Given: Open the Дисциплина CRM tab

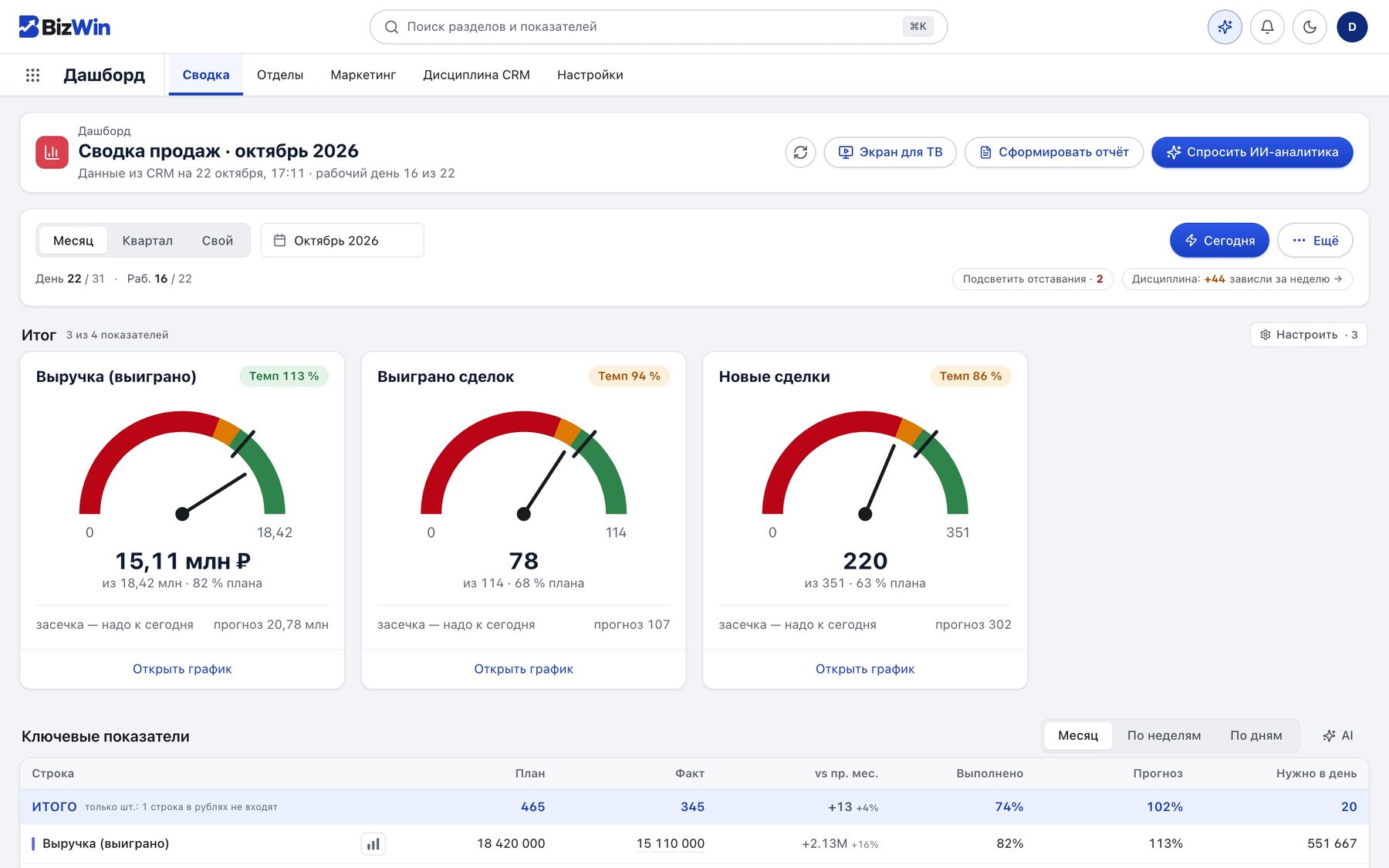Looking at the screenshot, I should point(476,75).
